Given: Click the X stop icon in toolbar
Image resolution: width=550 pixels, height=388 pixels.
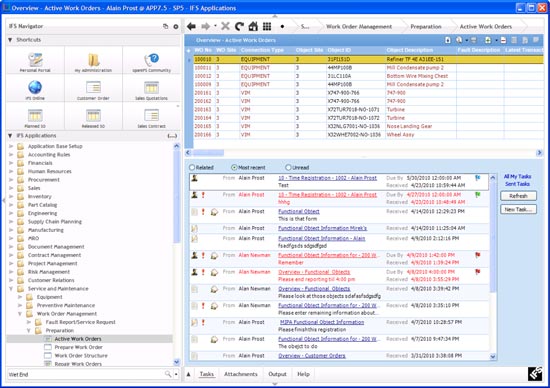Looking at the screenshot, I should (226, 26).
